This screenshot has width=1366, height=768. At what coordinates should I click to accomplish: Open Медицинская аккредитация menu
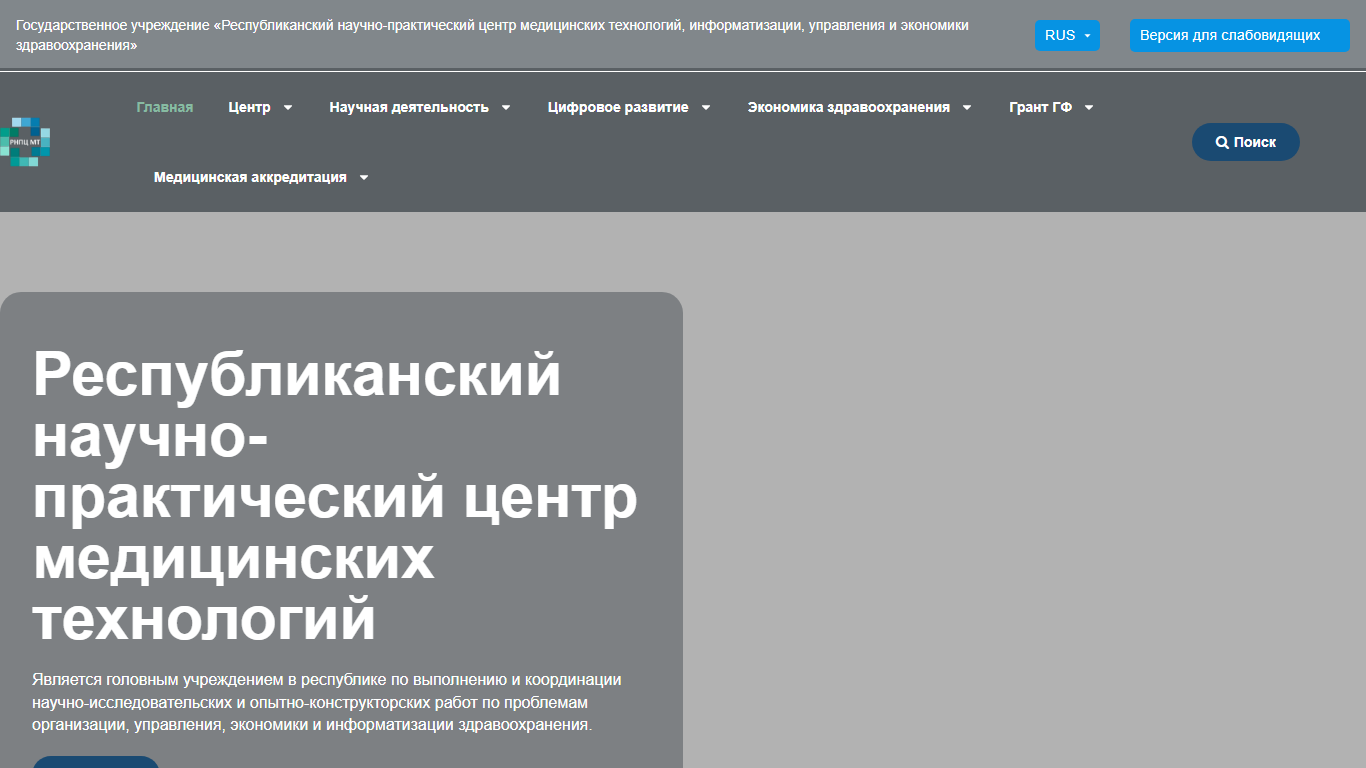(x=250, y=177)
